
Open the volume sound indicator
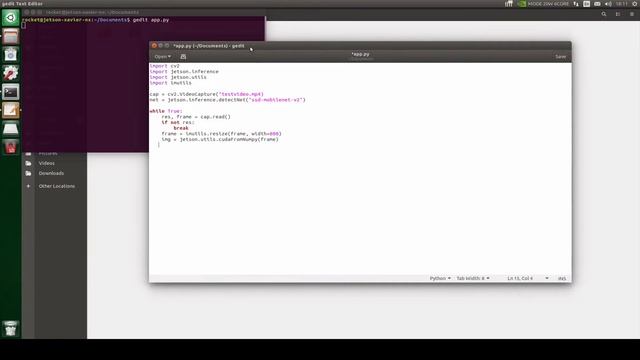click(608, 4)
